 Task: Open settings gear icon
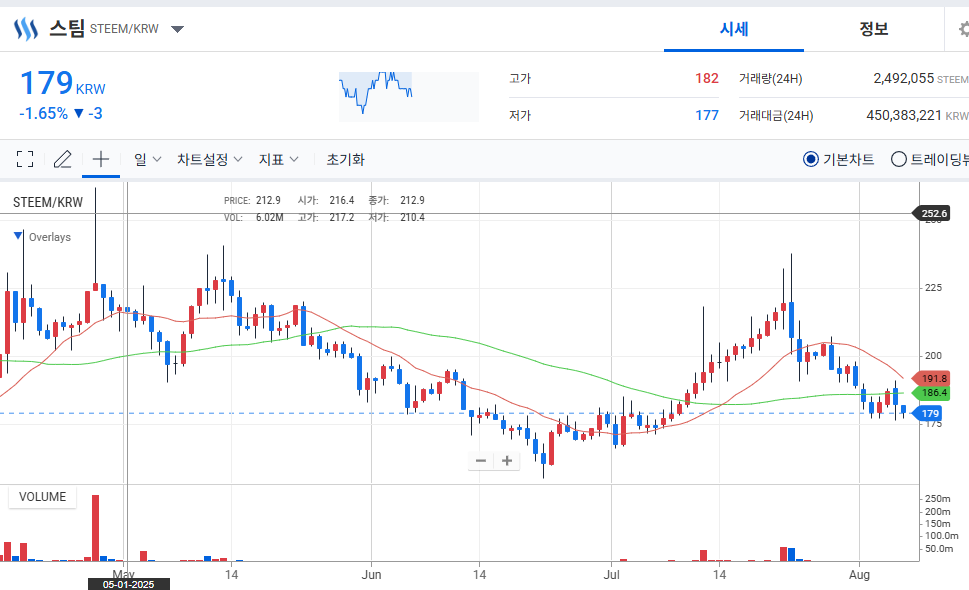tap(963, 29)
